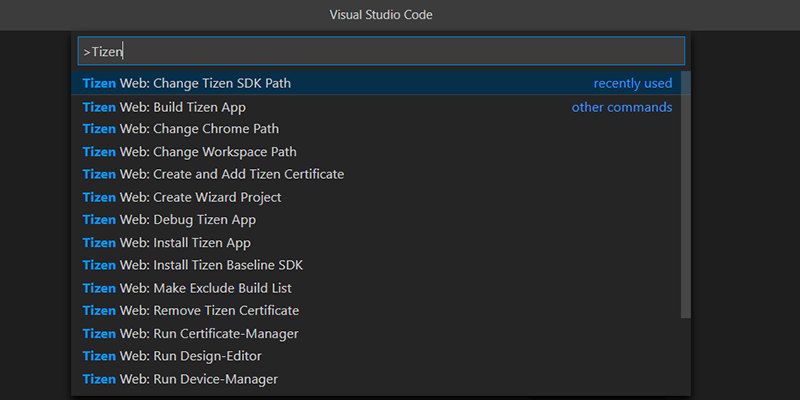Click the 'other commands' group label
The height and width of the screenshot is (400, 800).
pos(621,107)
